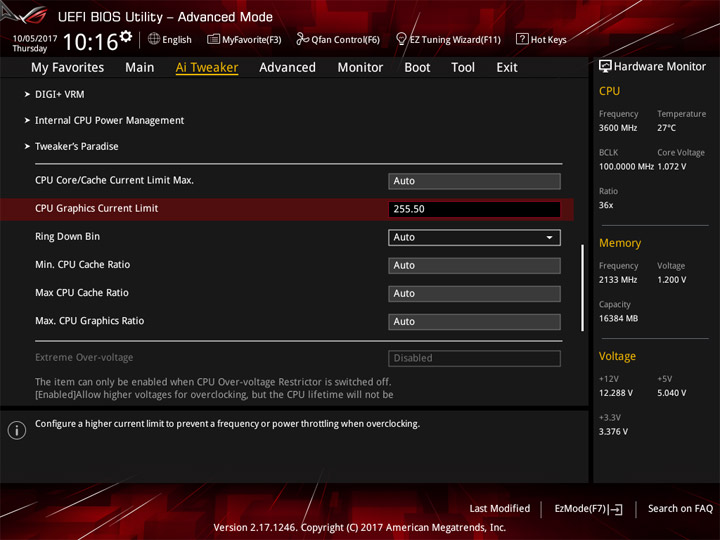Click the Qfan Control fan icon

(302, 39)
